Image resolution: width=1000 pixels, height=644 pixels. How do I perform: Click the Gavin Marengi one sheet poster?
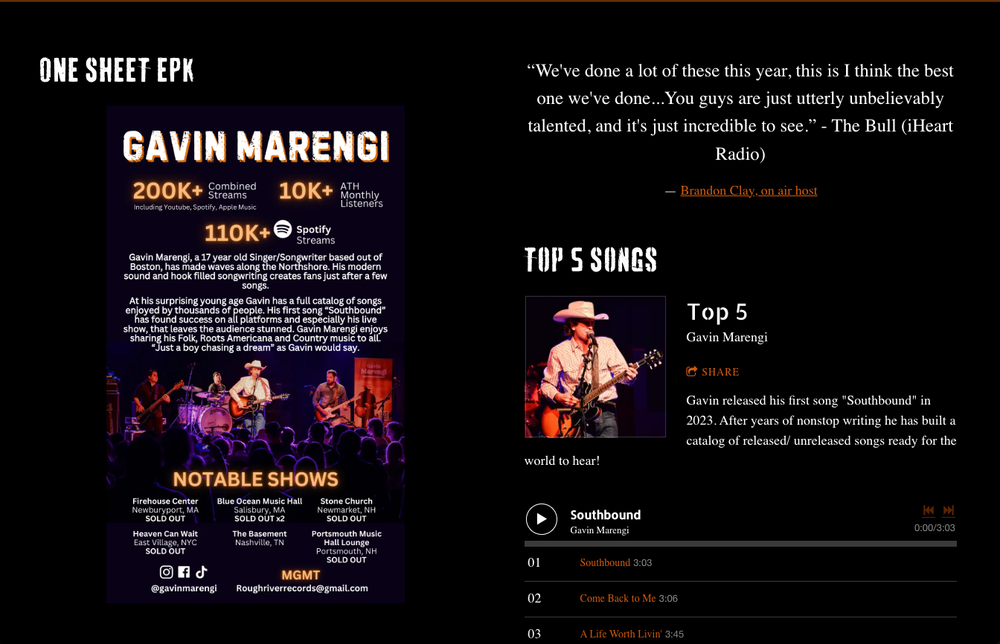click(256, 355)
